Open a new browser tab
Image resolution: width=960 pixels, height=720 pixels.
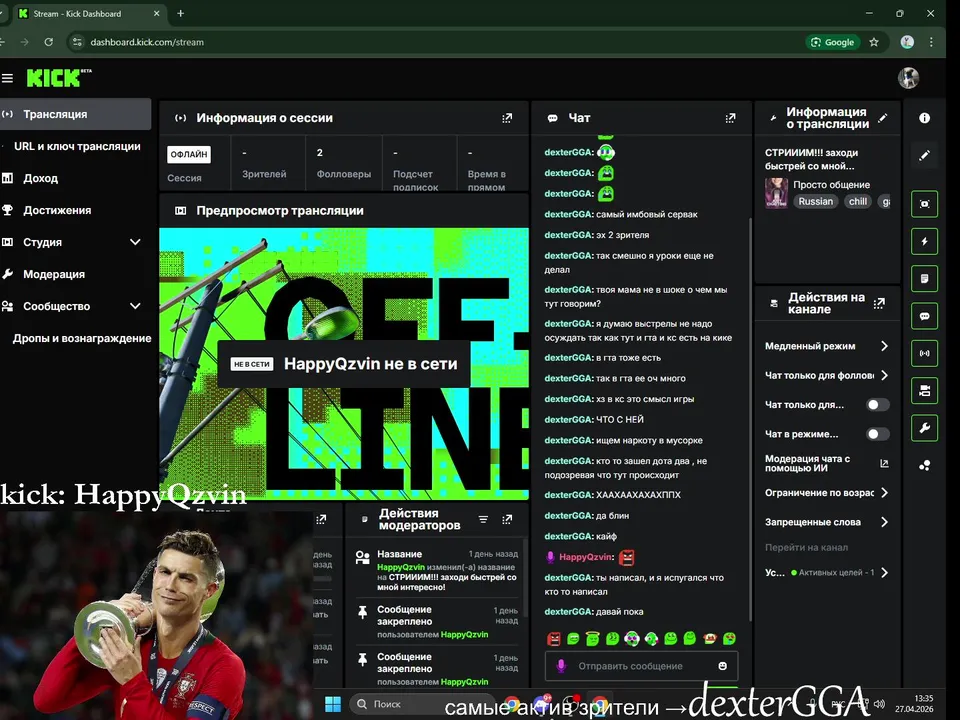click(x=181, y=13)
